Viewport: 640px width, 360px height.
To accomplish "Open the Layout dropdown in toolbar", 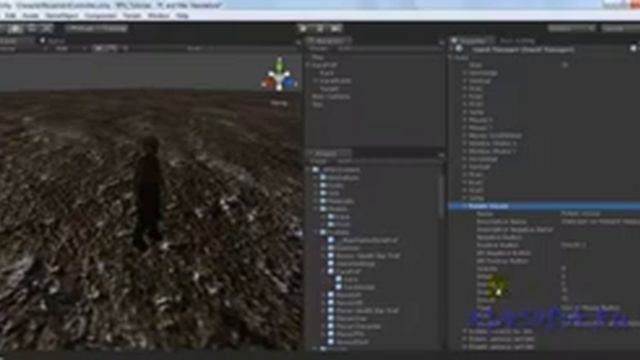I will 620,28.
